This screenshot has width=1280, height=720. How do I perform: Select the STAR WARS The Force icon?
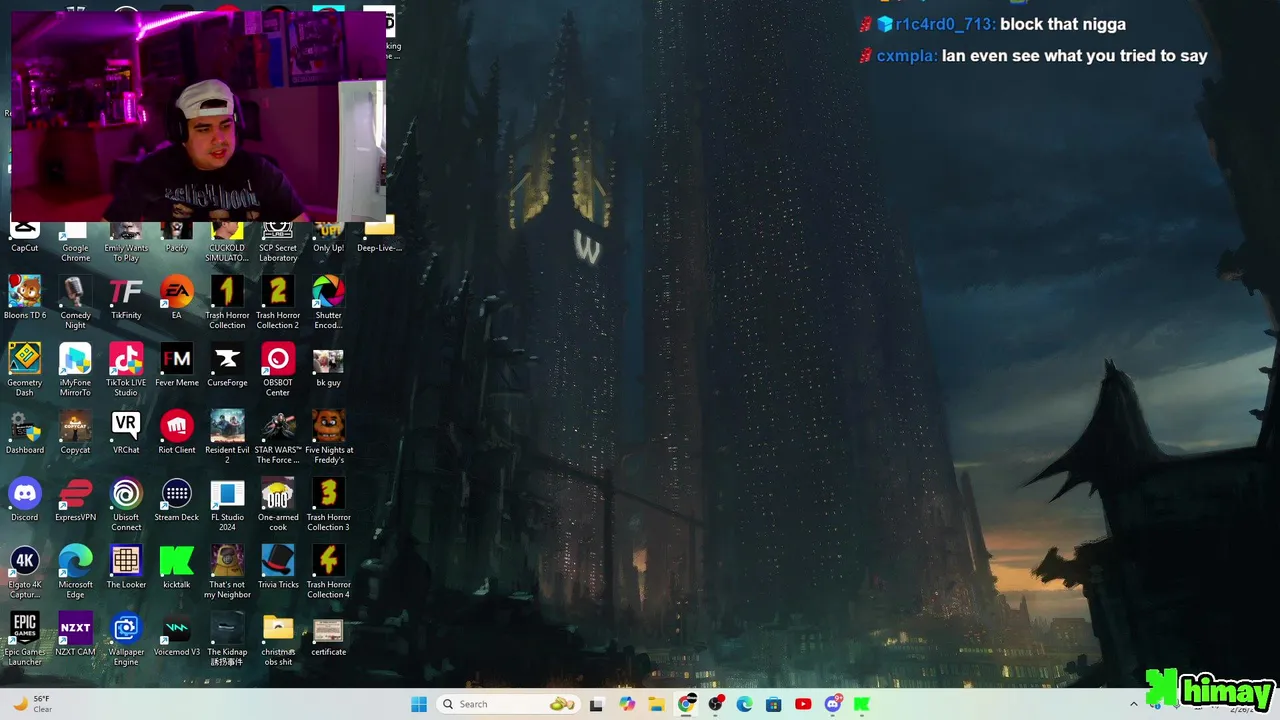[x=278, y=437]
